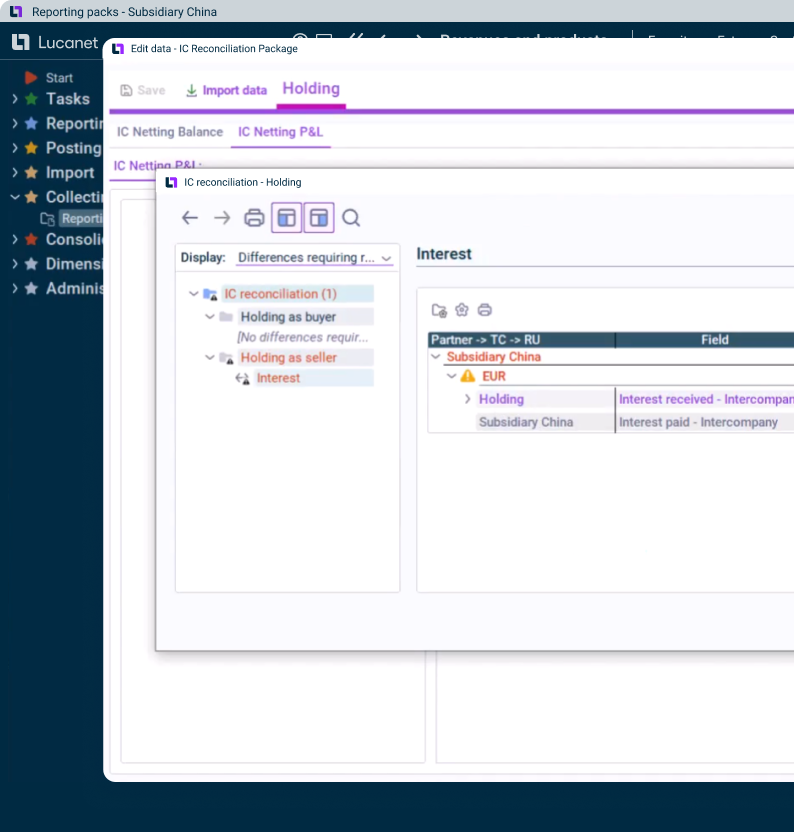This screenshot has width=794, height=832.
Task: Expand the Tasks node in sidebar
Action: [x=14, y=99]
